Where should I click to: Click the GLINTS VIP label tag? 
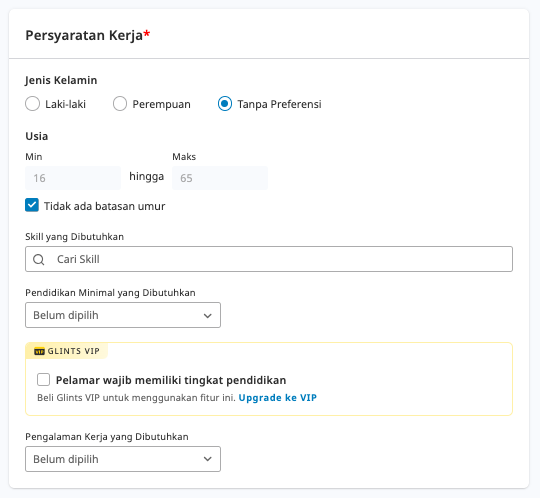point(67,351)
